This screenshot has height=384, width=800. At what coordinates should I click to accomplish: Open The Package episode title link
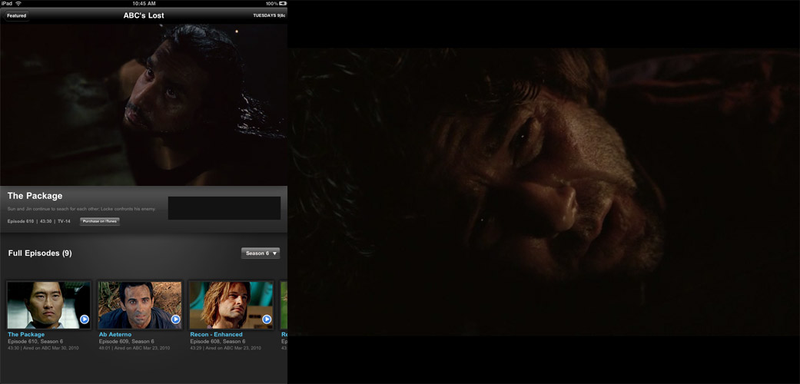coord(26,335)
